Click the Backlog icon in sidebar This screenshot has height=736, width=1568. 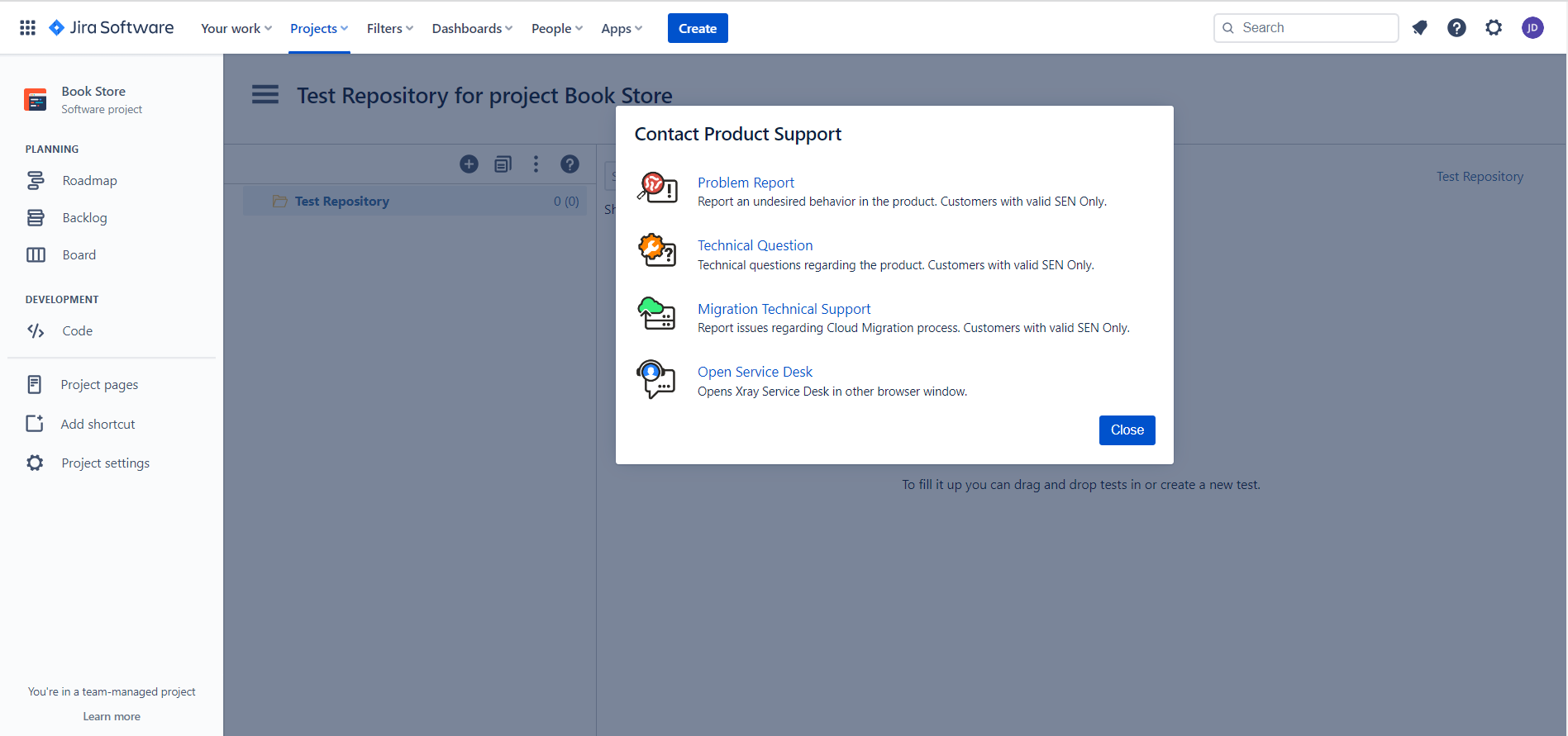36,218
